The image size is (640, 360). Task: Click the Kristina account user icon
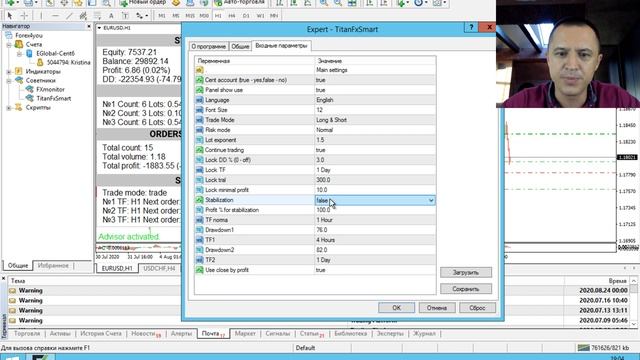40,62
